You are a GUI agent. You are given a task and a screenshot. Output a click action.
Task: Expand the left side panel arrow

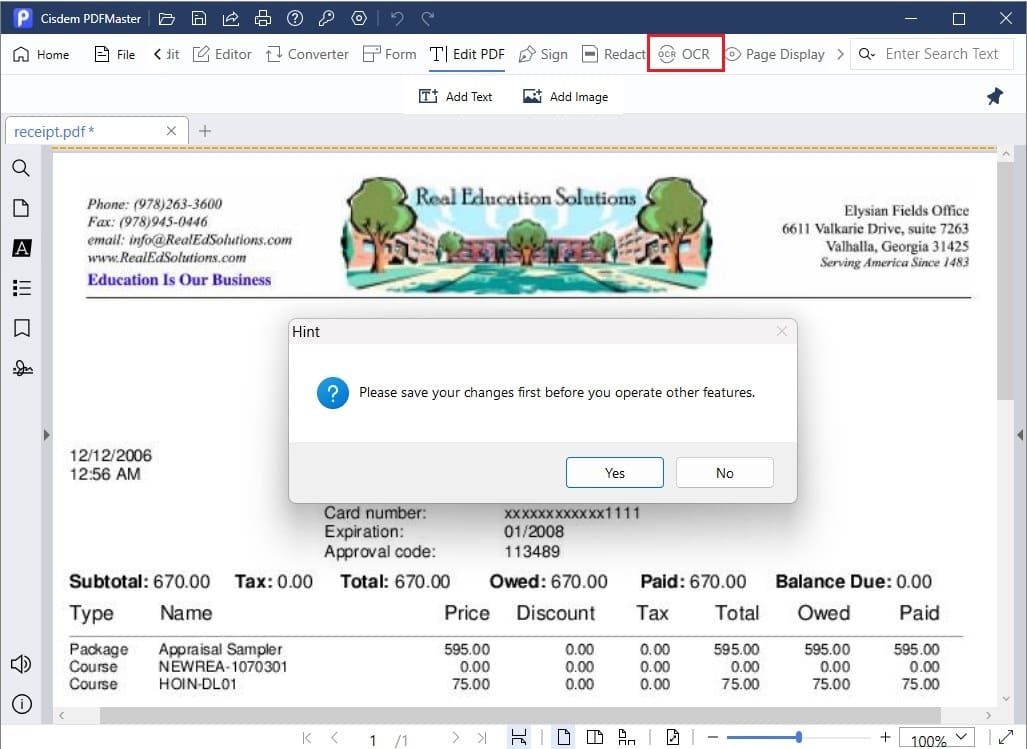tap(47, 435)
